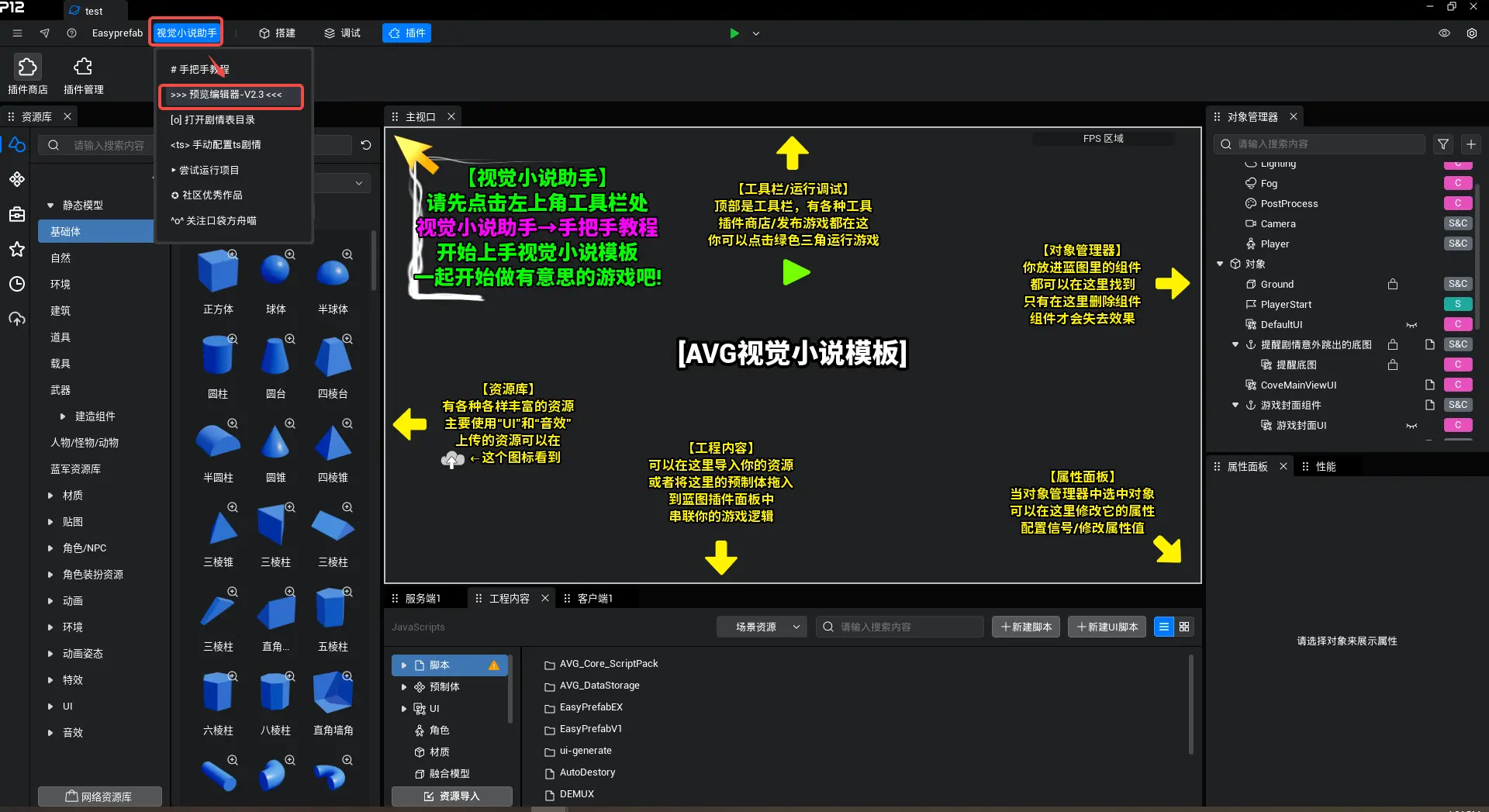Open the favorites star sidebar icon

coord(17,249)
